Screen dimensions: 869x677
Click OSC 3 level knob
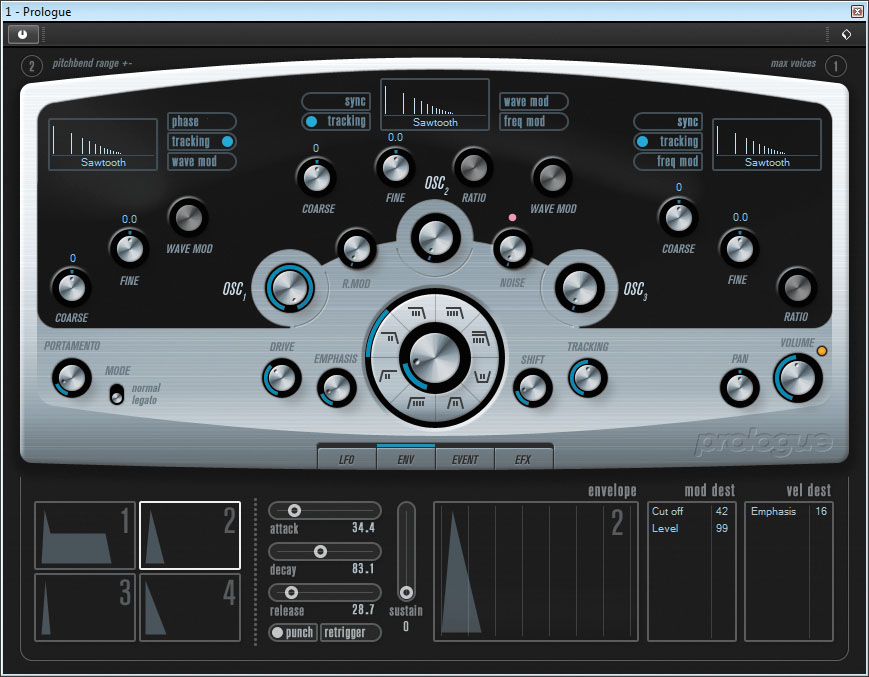click(580, 288)
